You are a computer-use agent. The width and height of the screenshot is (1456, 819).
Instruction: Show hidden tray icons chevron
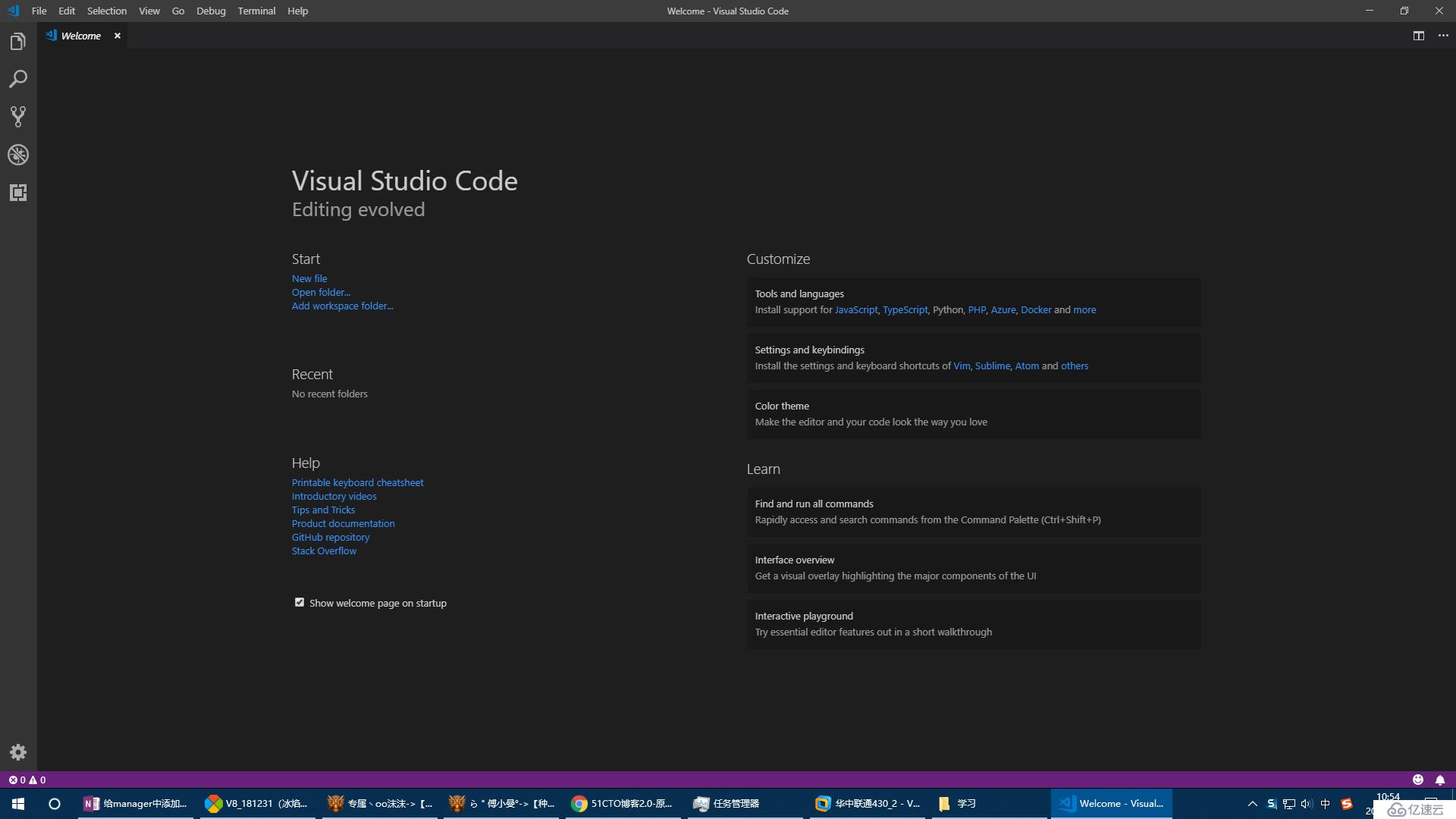click(1252, 804)
